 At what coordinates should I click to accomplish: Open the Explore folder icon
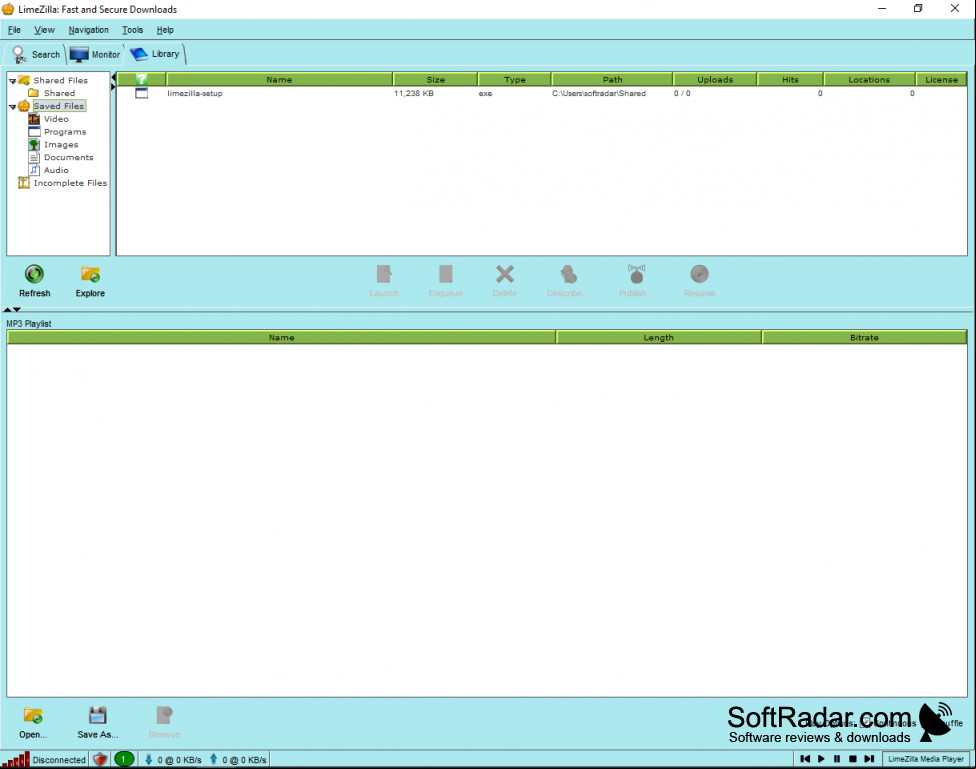click(x=90, y=274)
